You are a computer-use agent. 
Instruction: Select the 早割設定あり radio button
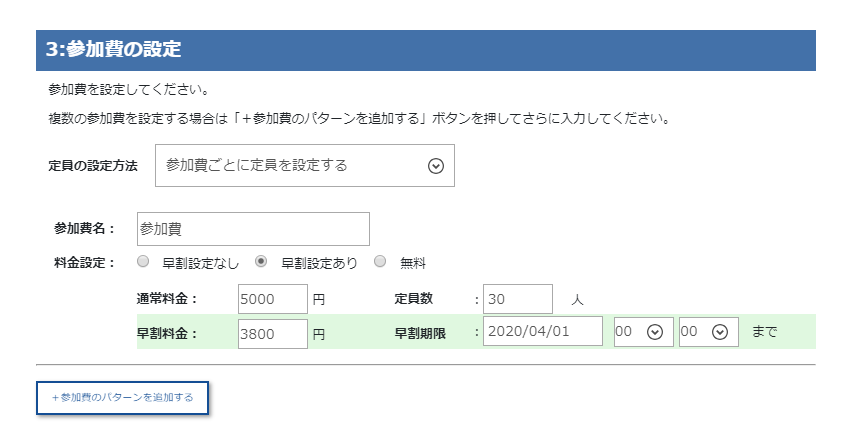point(261,262)
